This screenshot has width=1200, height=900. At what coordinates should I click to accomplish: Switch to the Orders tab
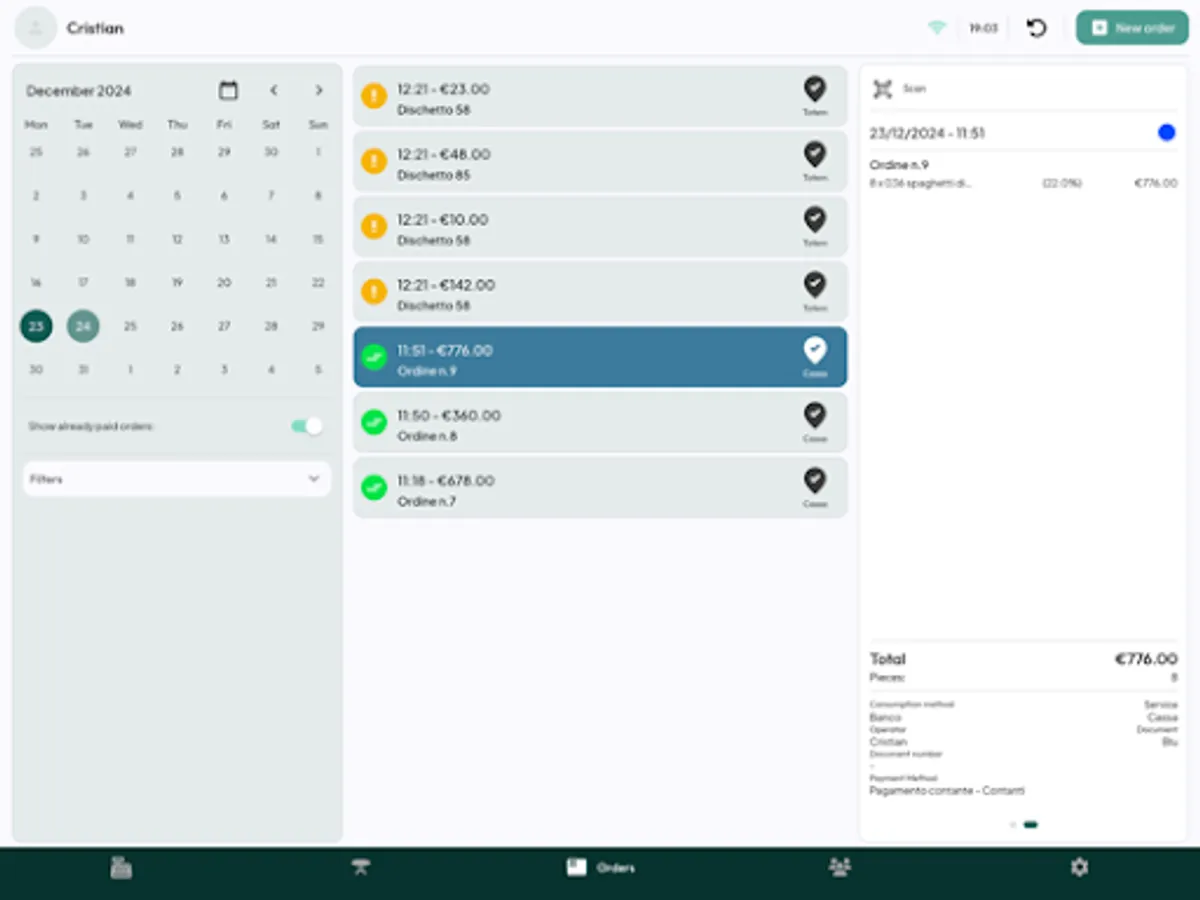tap(600, 867)
